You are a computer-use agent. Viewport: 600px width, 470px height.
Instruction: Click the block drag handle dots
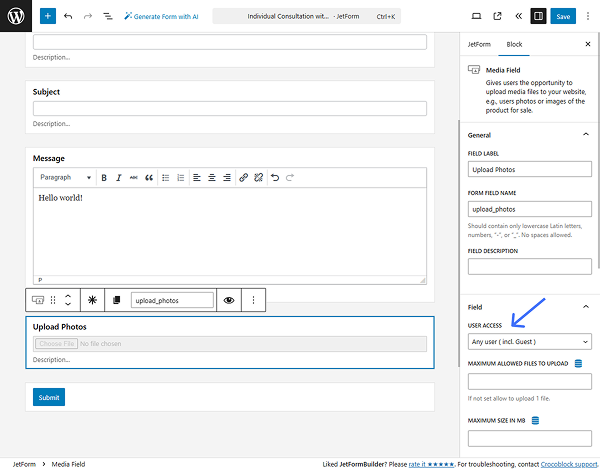pos(53,300)
